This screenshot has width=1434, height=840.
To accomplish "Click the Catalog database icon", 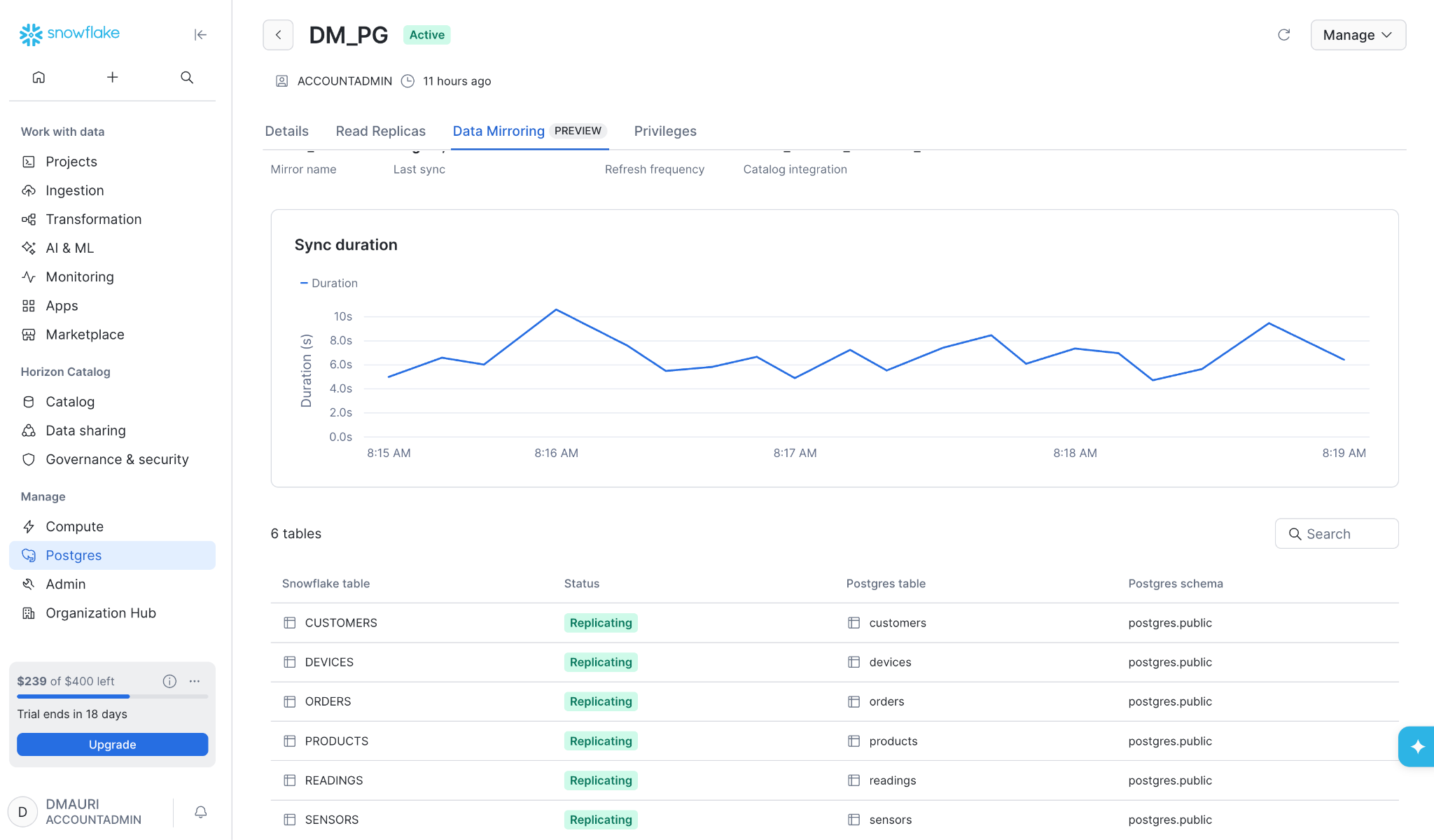I will coord(29,402).
